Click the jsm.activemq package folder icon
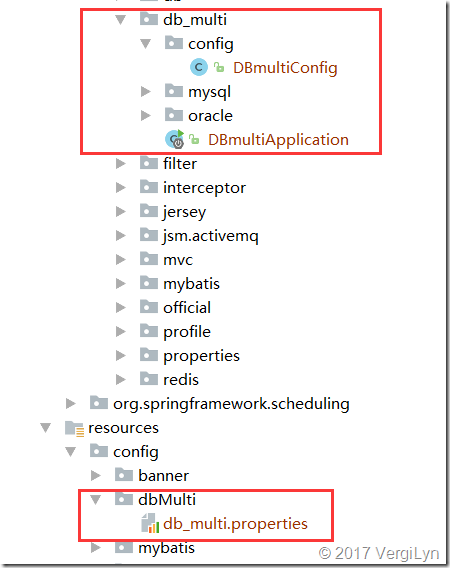450x568 pixels. click(149, 234)
